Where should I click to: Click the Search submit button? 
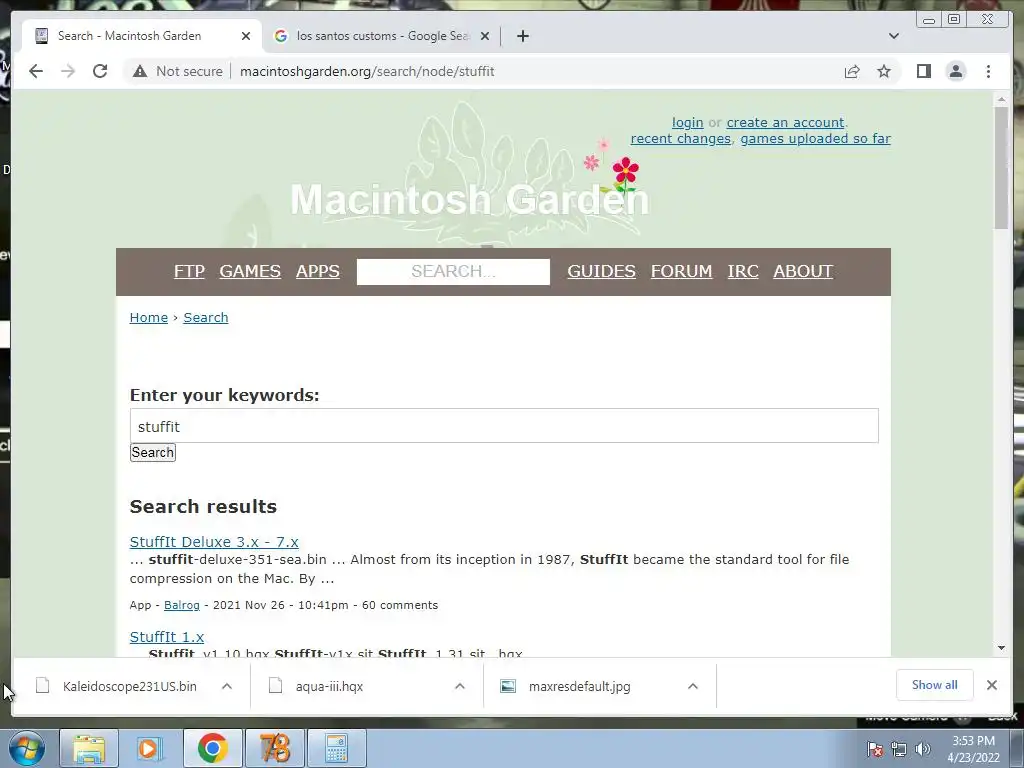click(x=153, y=453)
